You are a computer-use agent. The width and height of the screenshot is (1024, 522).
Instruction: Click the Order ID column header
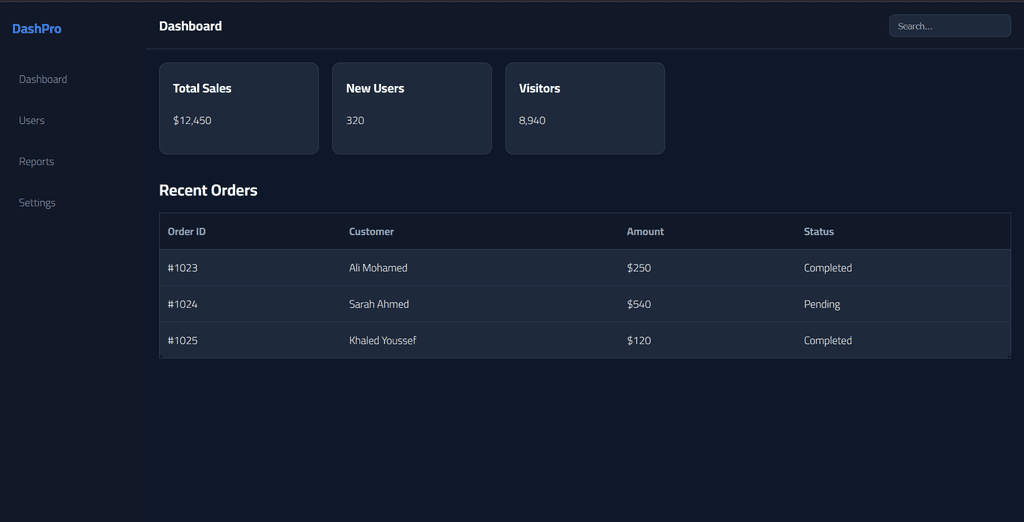tap(187, 231)
